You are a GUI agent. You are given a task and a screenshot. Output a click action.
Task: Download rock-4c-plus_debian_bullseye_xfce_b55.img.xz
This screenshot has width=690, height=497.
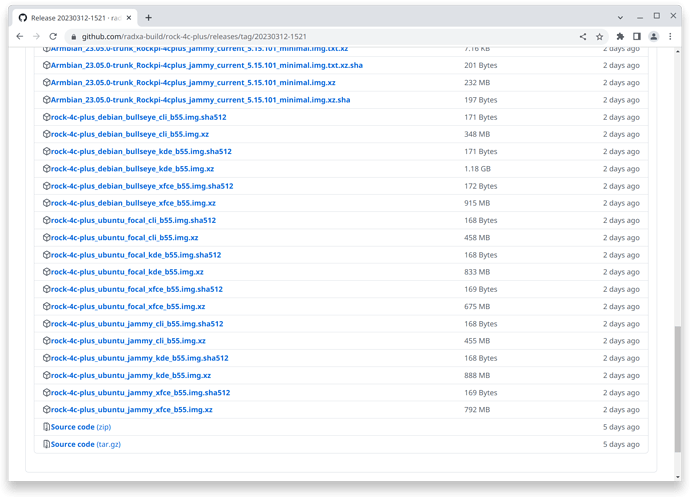point(133,203)
